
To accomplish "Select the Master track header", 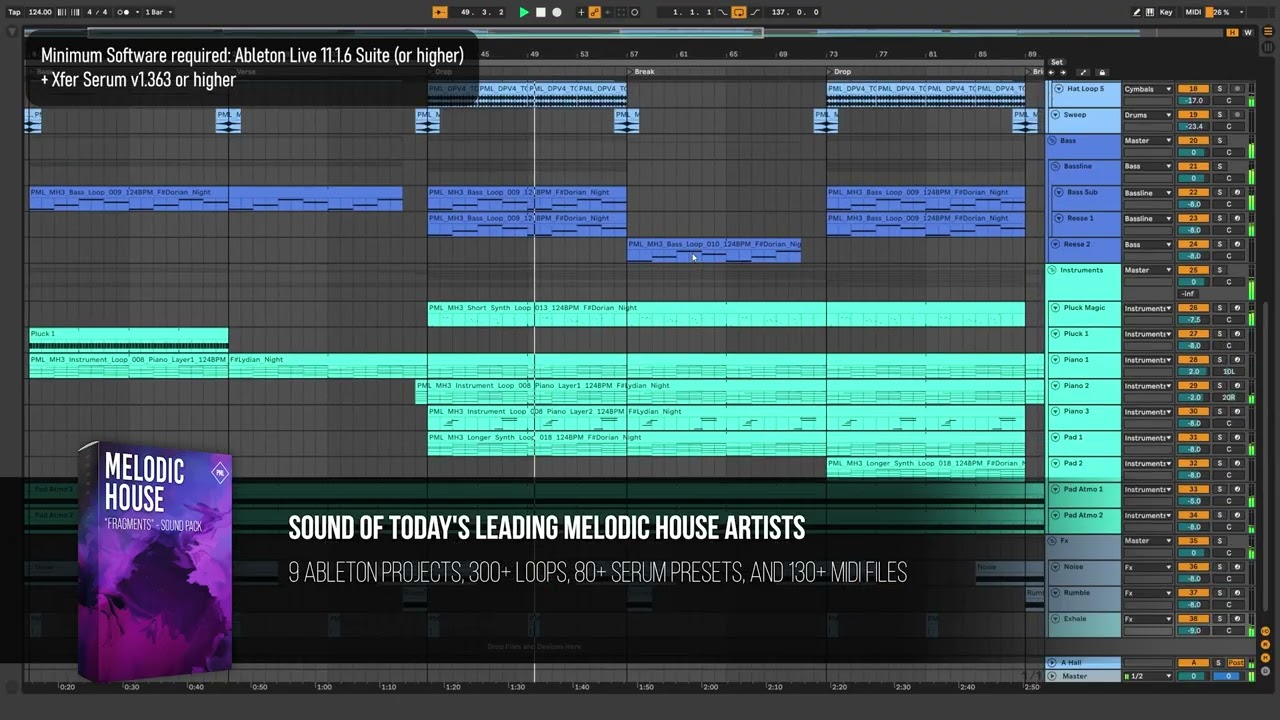I will [x=1083, y=676].
